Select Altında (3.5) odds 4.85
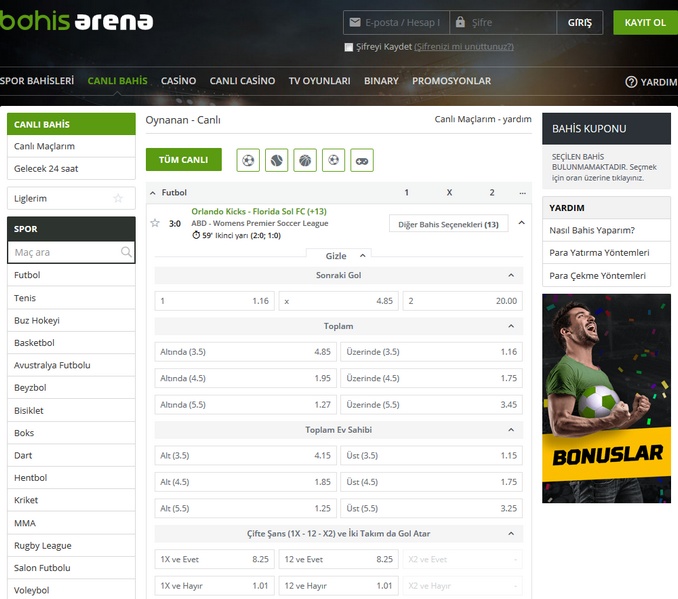The image size is (678, 599). [246, 352]
